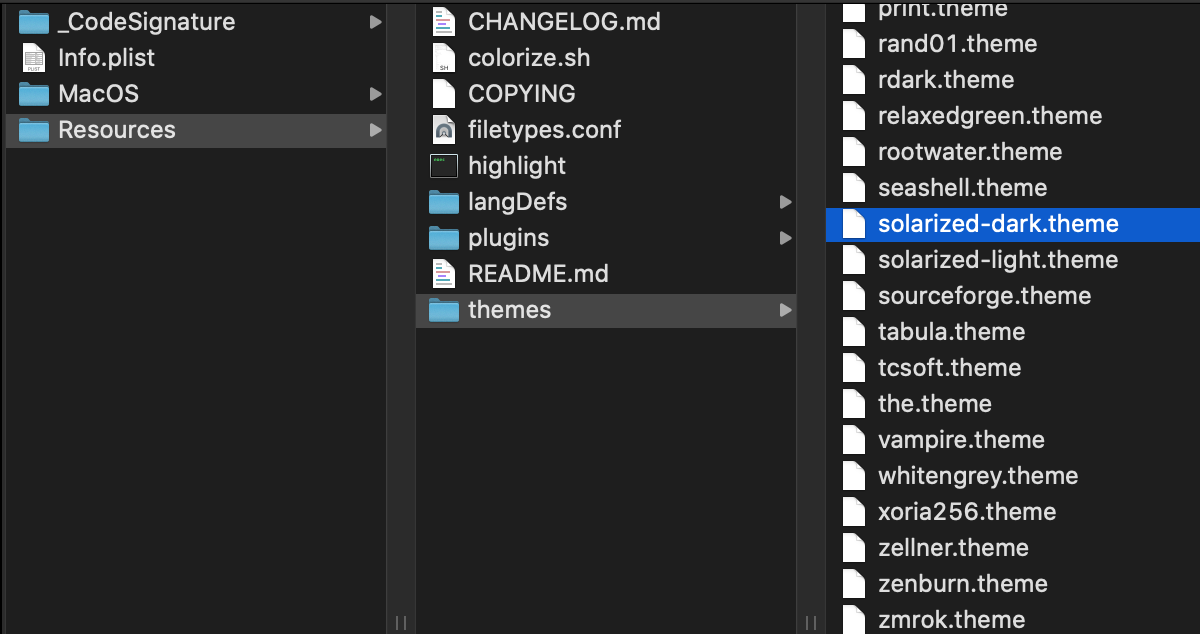Click the MacOS folder icon
Screen dimensions: 1200x634
point(34,94)
